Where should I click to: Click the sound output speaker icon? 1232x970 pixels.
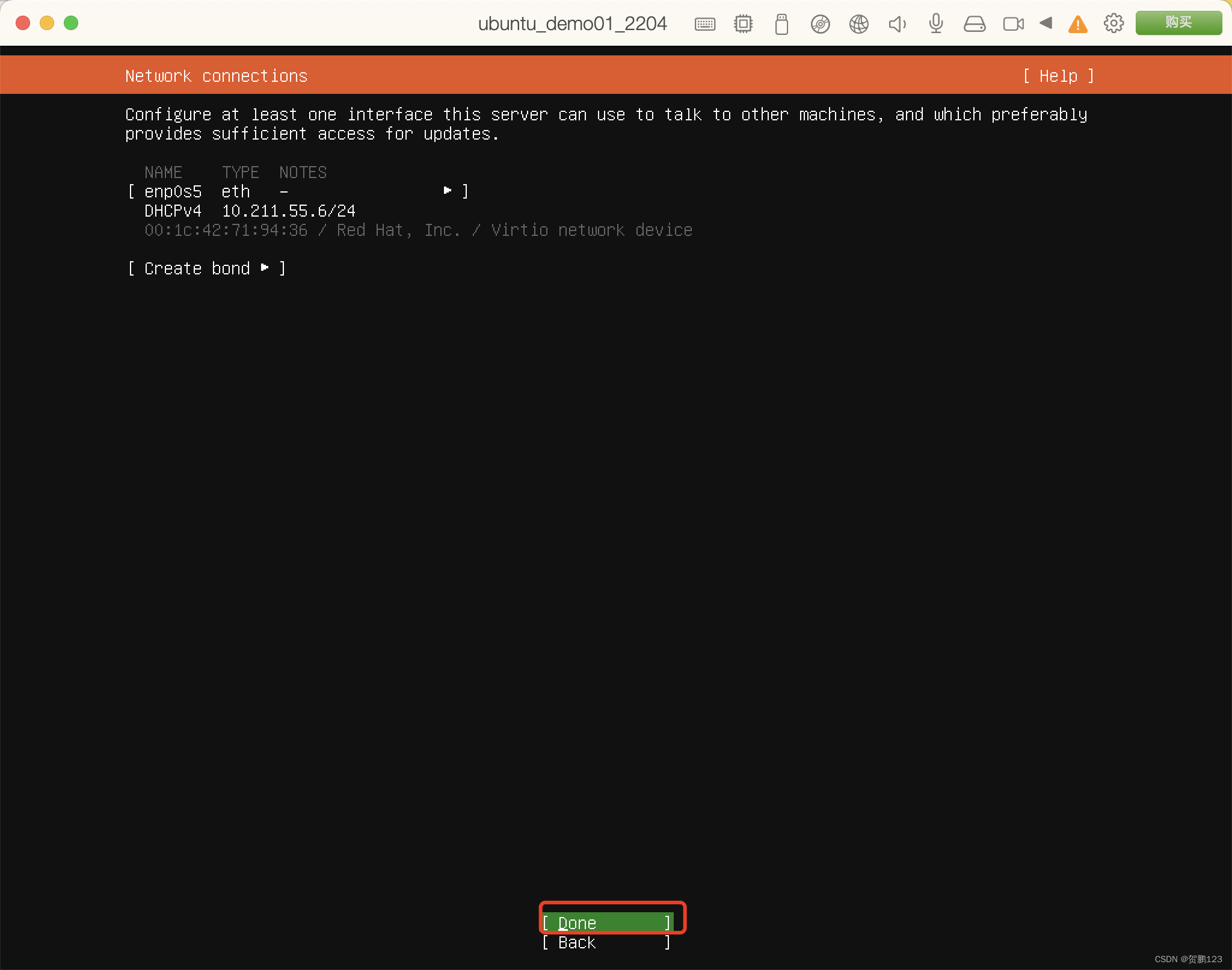point(896,23)
